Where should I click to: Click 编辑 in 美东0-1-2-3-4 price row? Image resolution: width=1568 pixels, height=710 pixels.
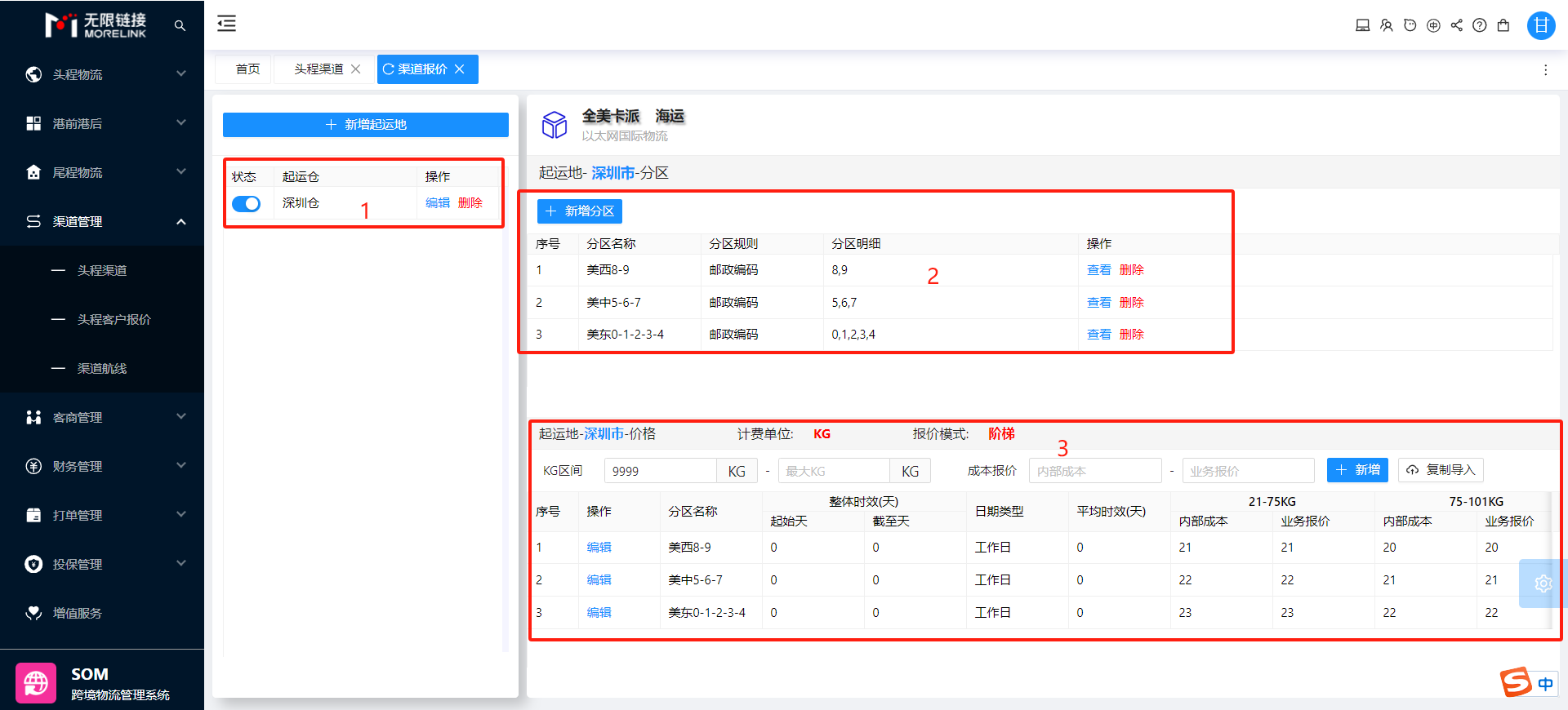(599, 613)
